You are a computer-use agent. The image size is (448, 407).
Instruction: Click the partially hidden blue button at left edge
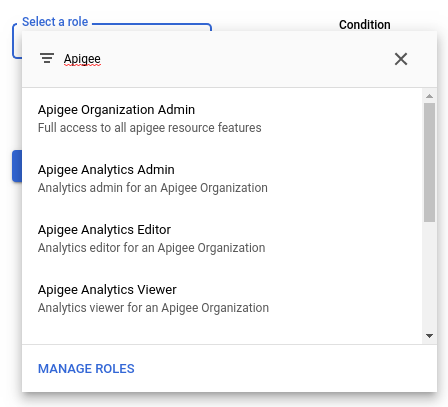click(x=17, y=166)
